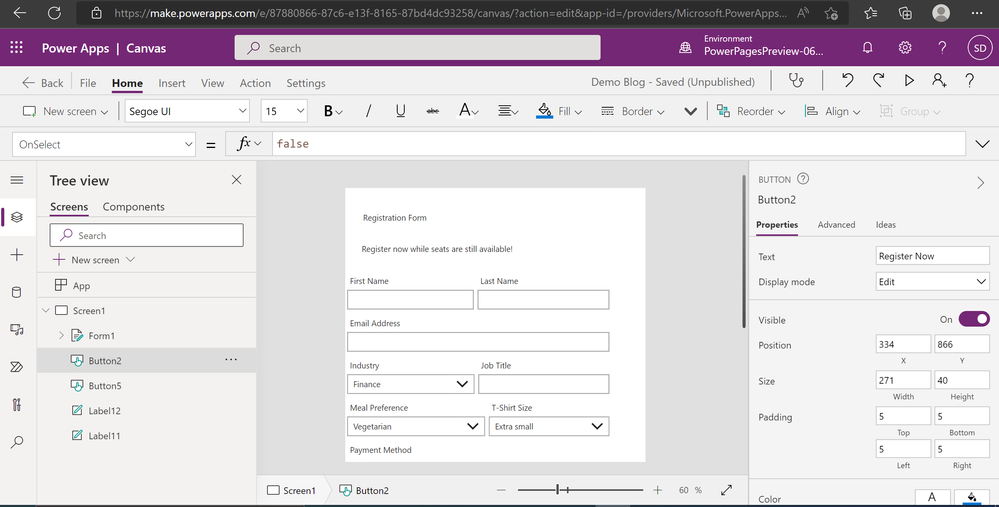Close the Tree view panel
999x507 pixels.
236,180
